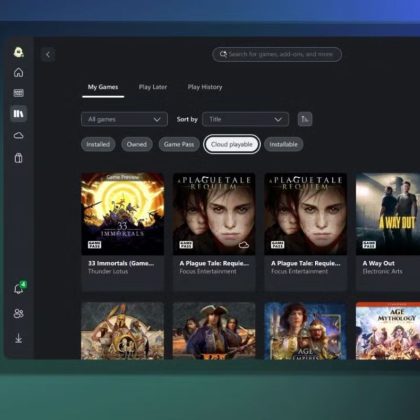Switch to the Play Later tab
Image resolution: width=420 pixels, height=420 pixels.
(153, 87)
